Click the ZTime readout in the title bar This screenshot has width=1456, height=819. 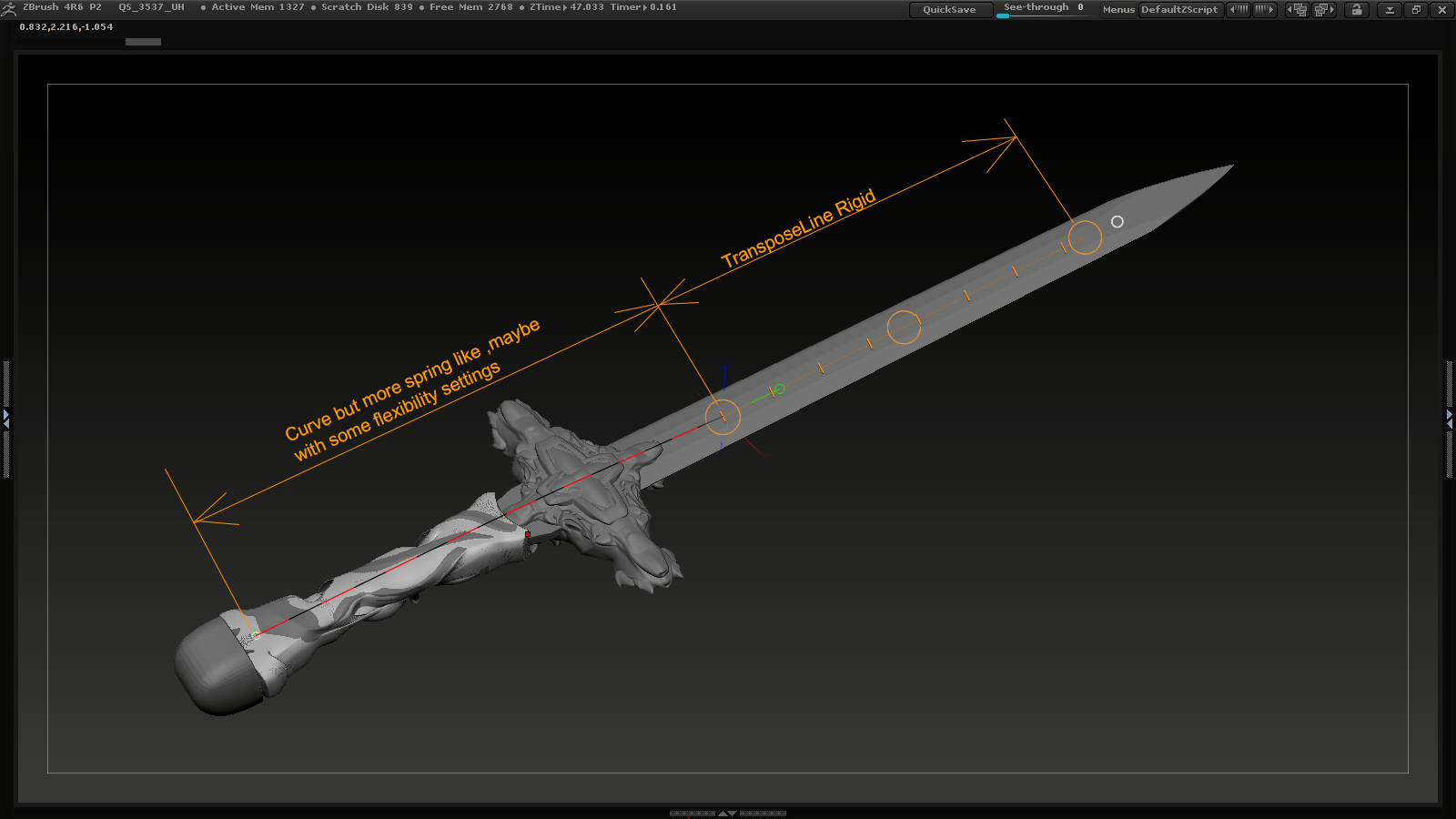coord(566,7)
